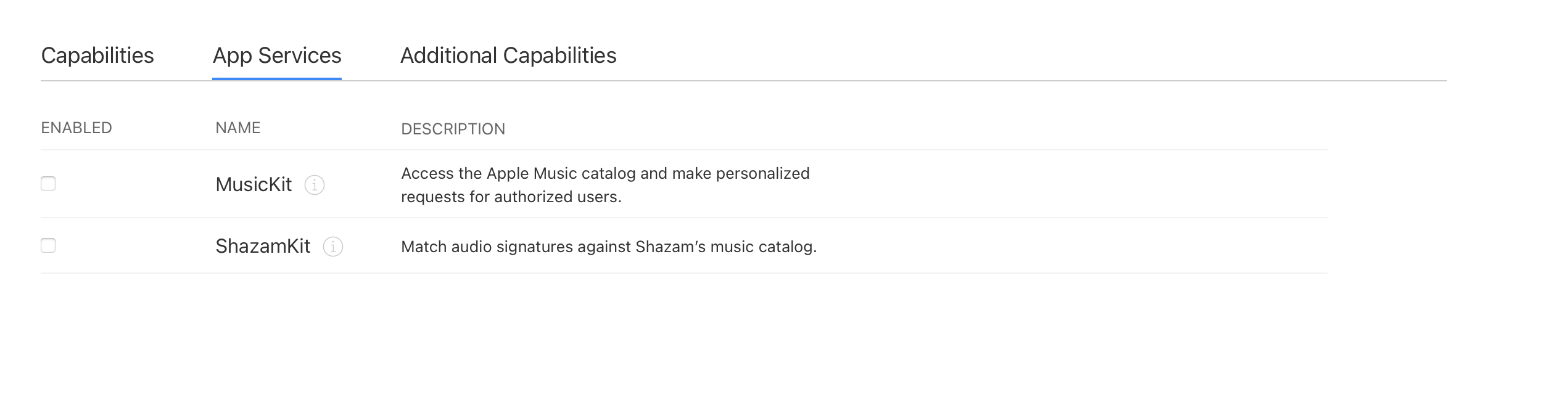The image size is (1568, 397).
Task: Open the ShazamKit info icon
Action: pos(333,247)
